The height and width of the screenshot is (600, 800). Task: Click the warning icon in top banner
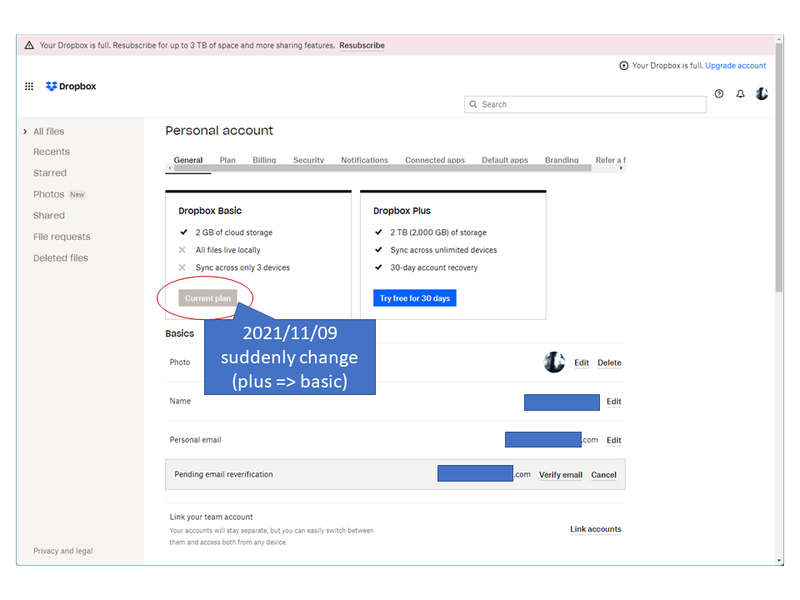(x=29, y=45)
